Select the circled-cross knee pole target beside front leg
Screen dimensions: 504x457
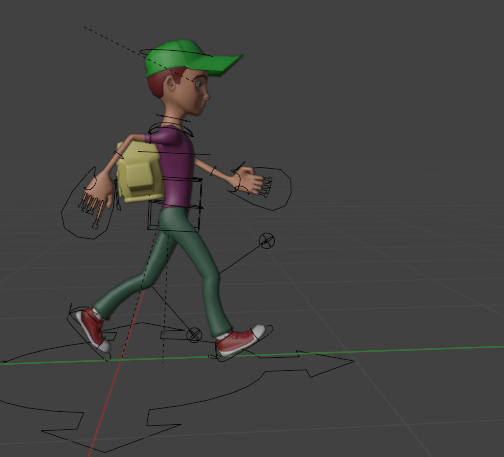(267, 241)
